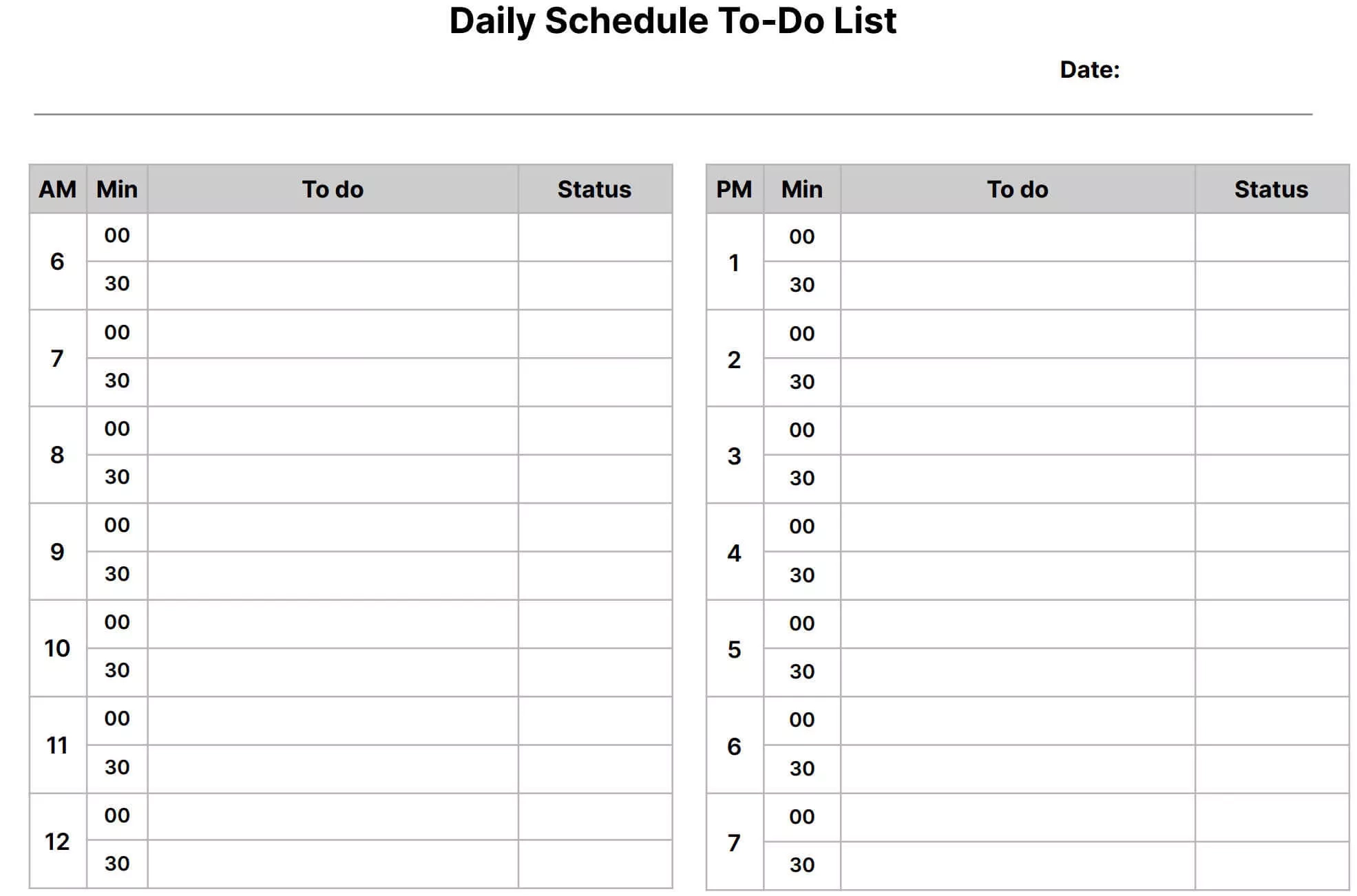The height and width of the screenshot is (896, 1357).
Task: Click the To do header in the PM table
Action: 1017,189
